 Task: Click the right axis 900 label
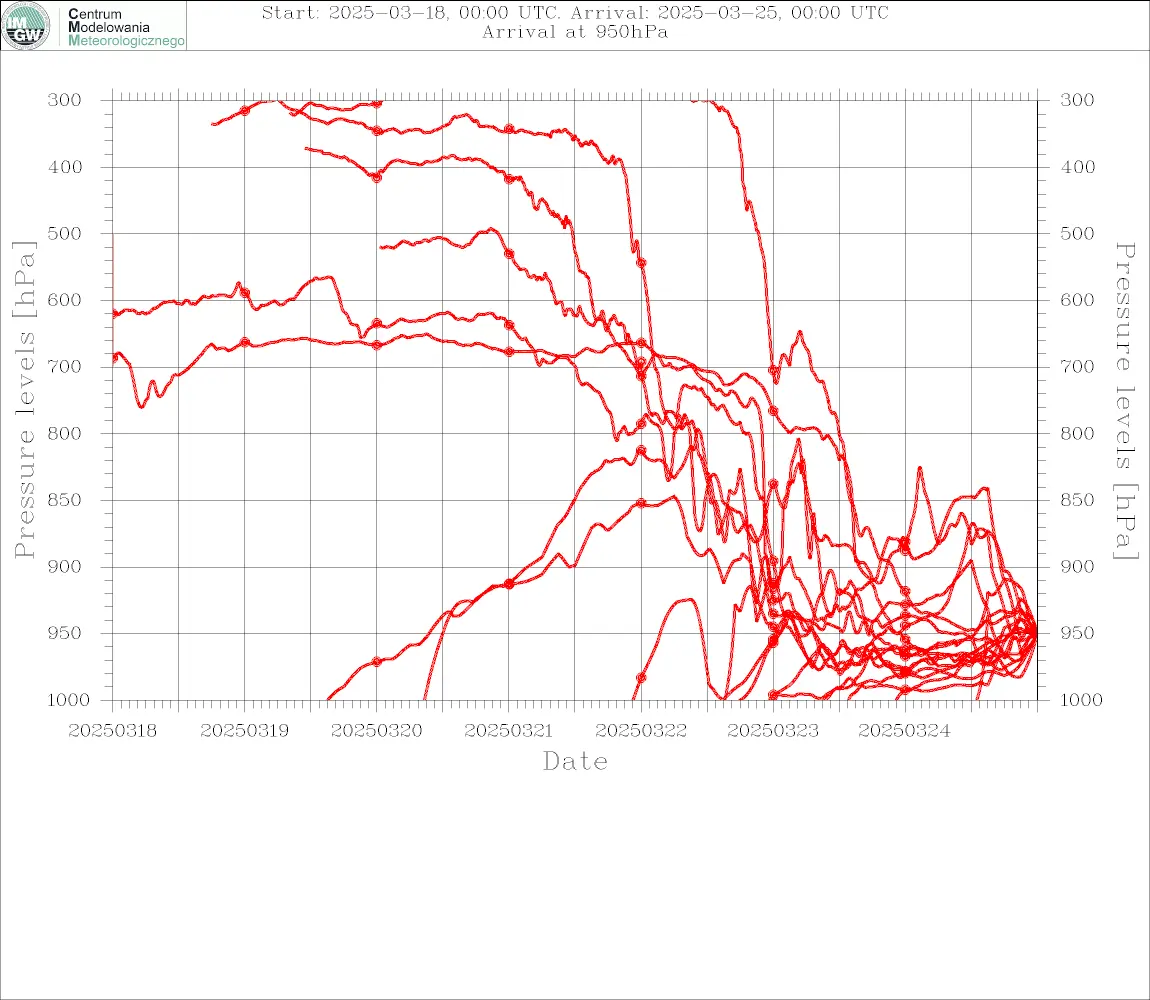tap(1077, 566)
